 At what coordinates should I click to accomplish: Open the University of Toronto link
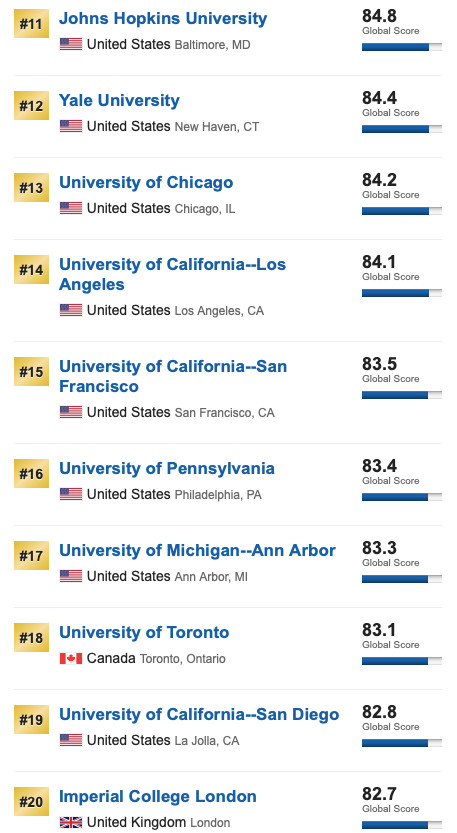tap(144, 632)
